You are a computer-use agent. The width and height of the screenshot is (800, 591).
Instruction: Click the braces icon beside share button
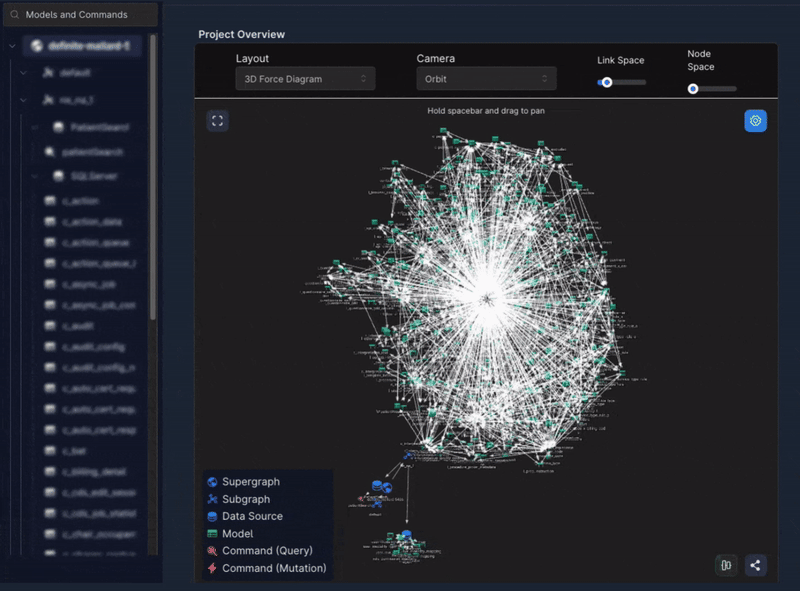[x=726, y=565]
